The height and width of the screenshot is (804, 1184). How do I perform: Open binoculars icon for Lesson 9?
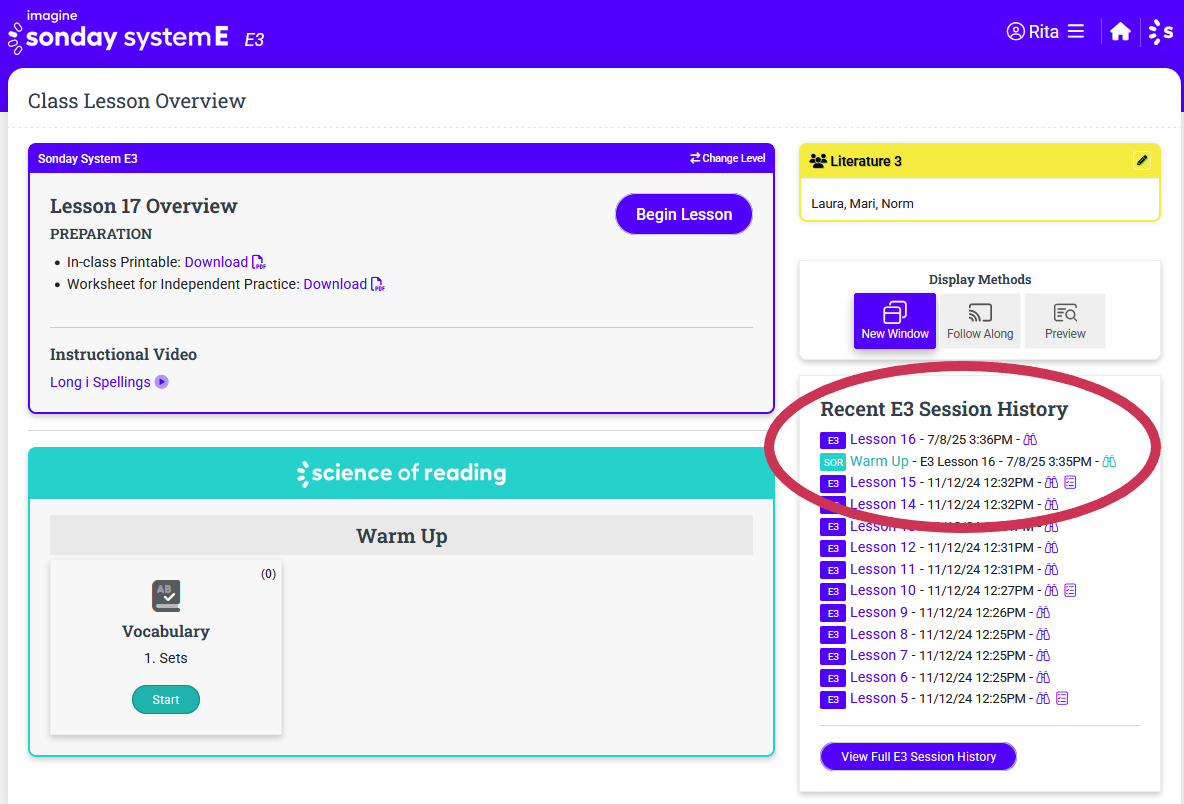coord(1043,612)
